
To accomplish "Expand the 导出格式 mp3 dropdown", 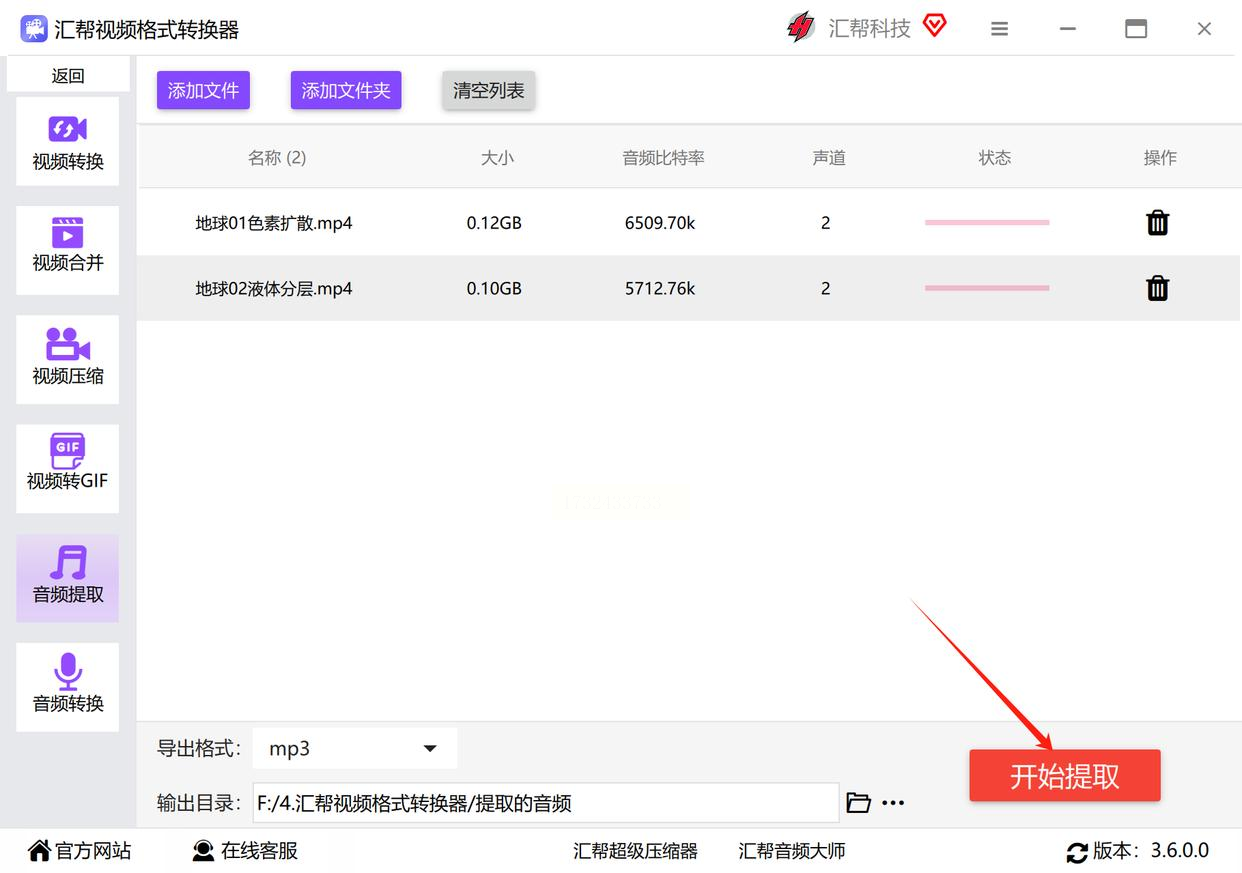I will click(x=355, y=748).
